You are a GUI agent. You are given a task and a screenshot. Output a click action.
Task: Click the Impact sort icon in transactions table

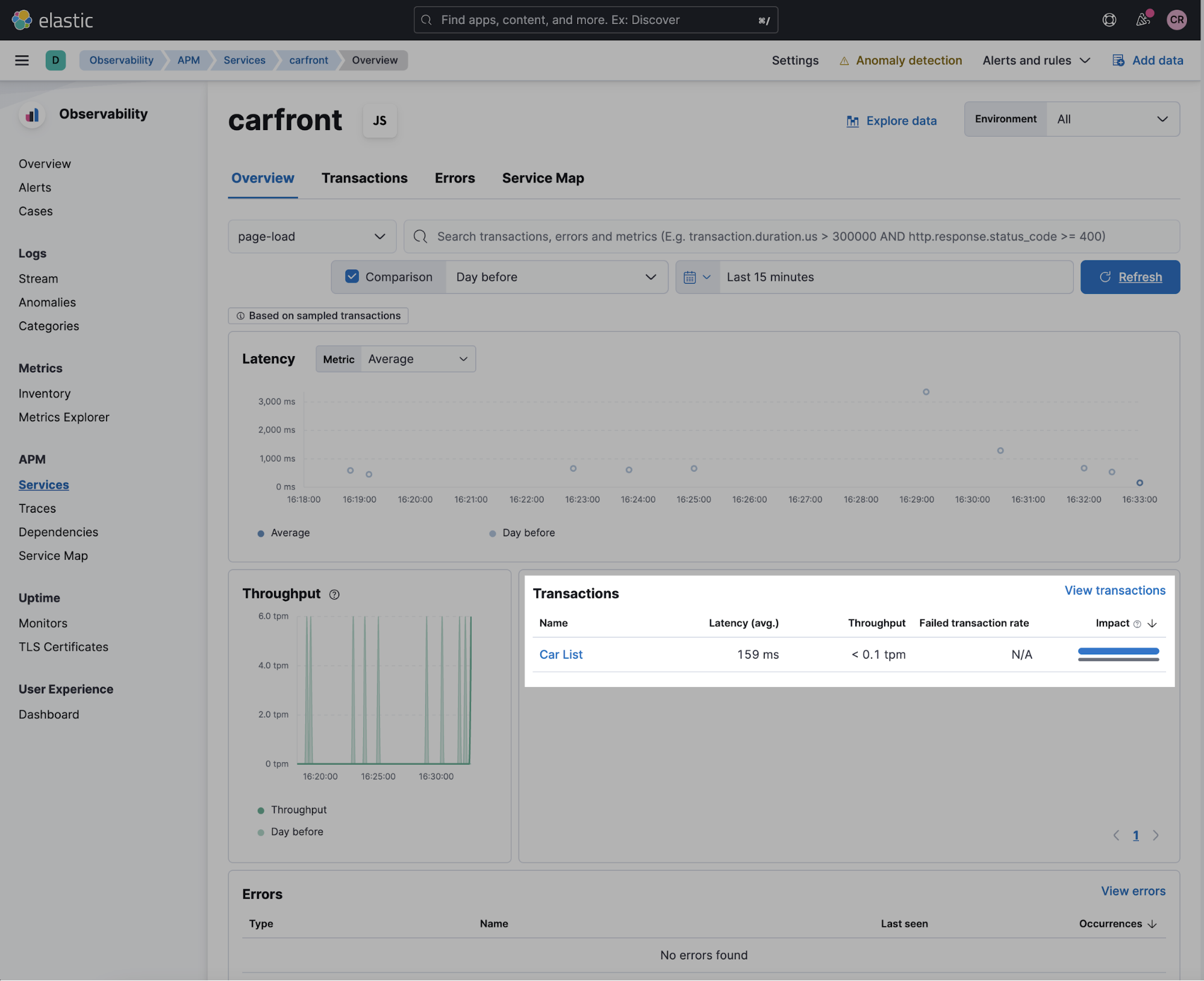pos(1152,622)
